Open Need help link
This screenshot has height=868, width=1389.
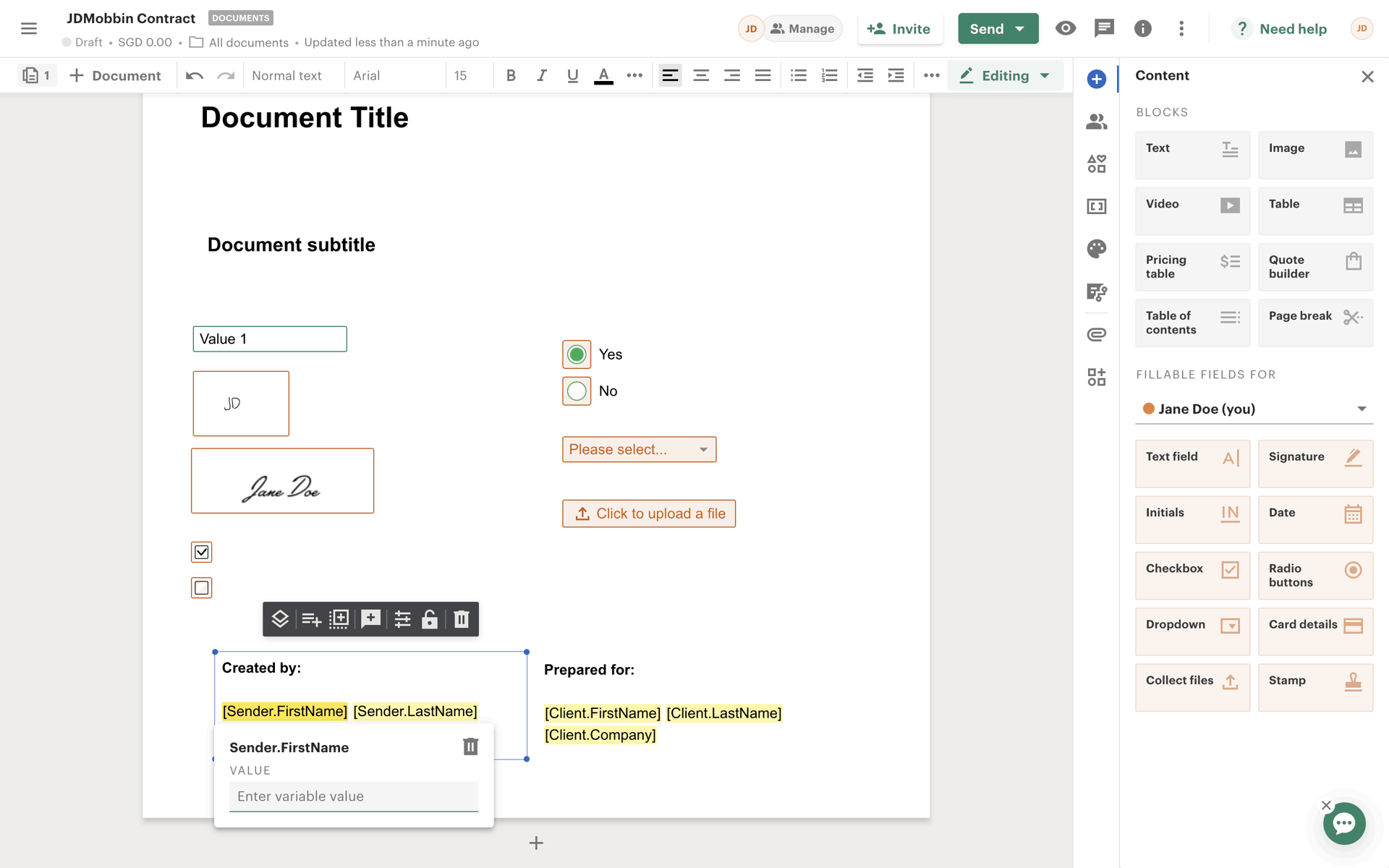[1279, 29]
